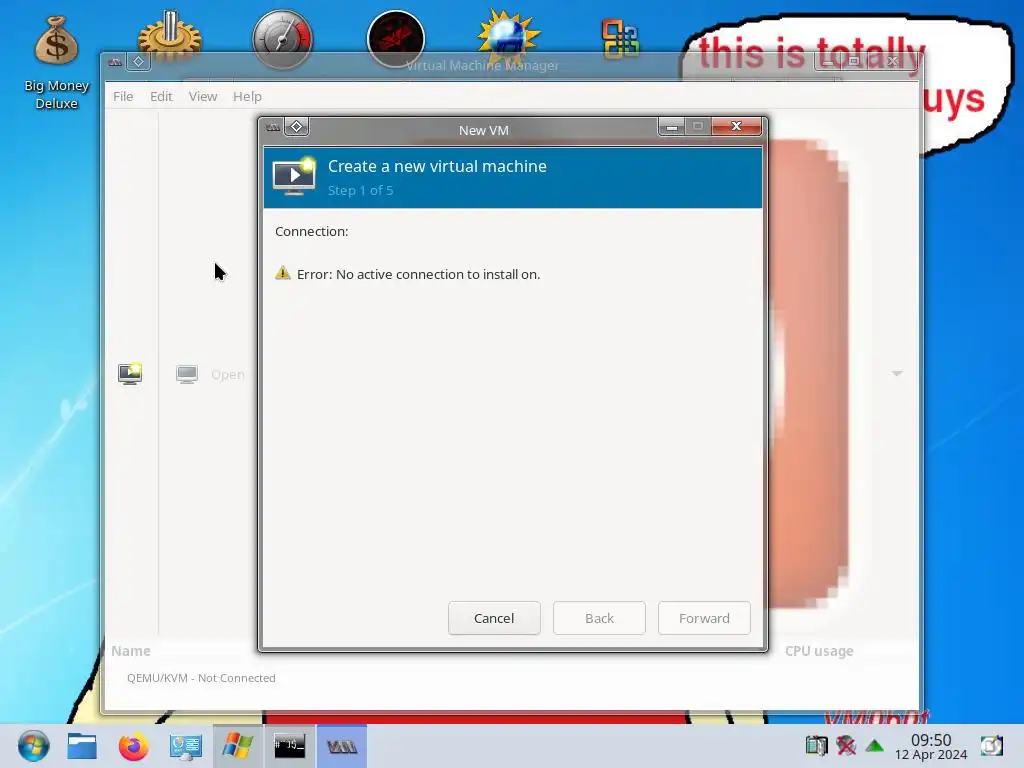Screen dimensions: 1024x768
Task: Click the CPU usage column header
Action: tap(819, 651)
